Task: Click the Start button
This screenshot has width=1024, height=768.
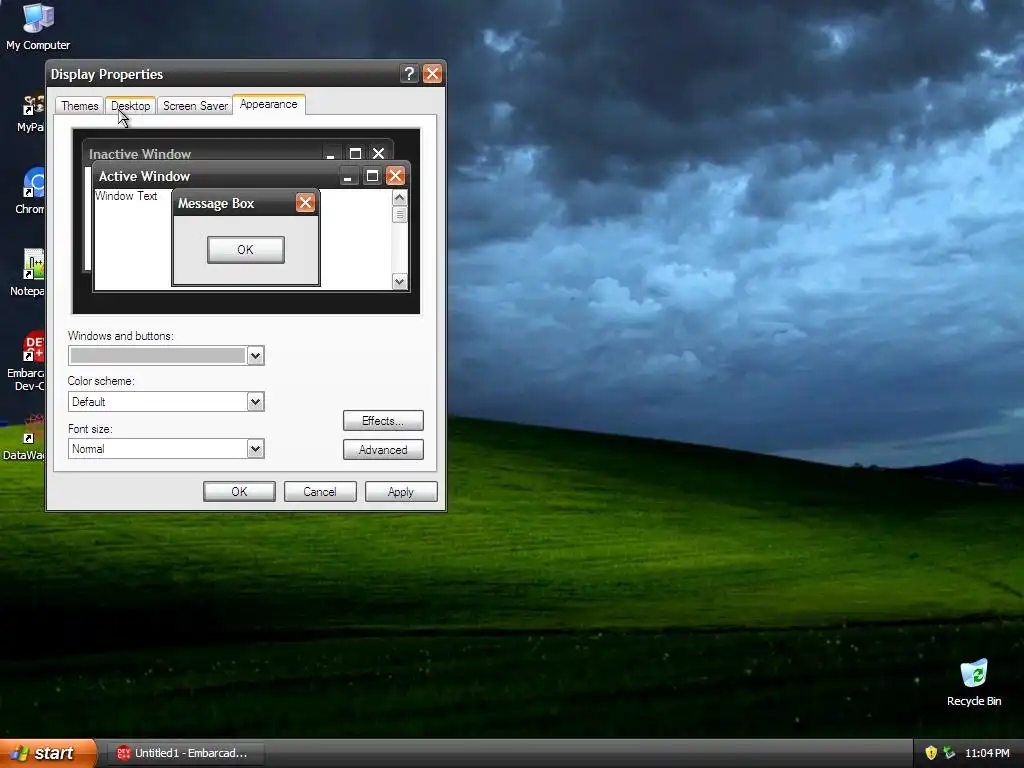Action: (x=48, y=753)
